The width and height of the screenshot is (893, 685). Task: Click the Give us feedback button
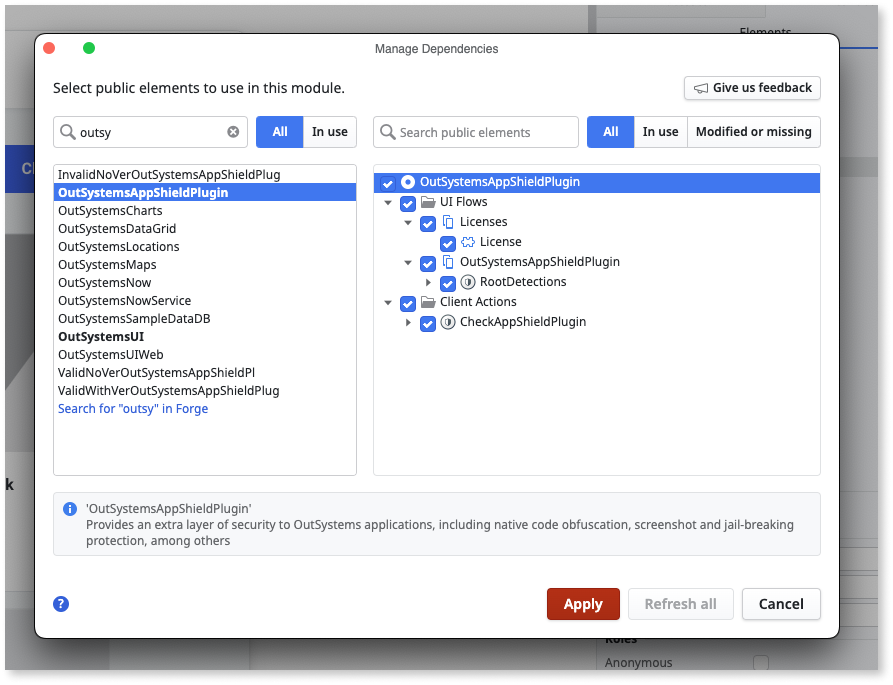[751, 88]
